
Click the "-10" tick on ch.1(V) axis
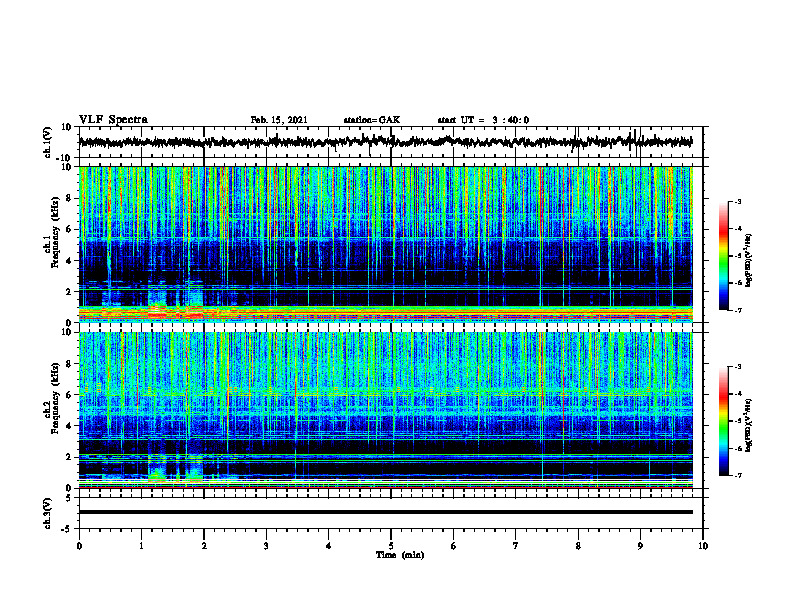[x=65, y=158]
